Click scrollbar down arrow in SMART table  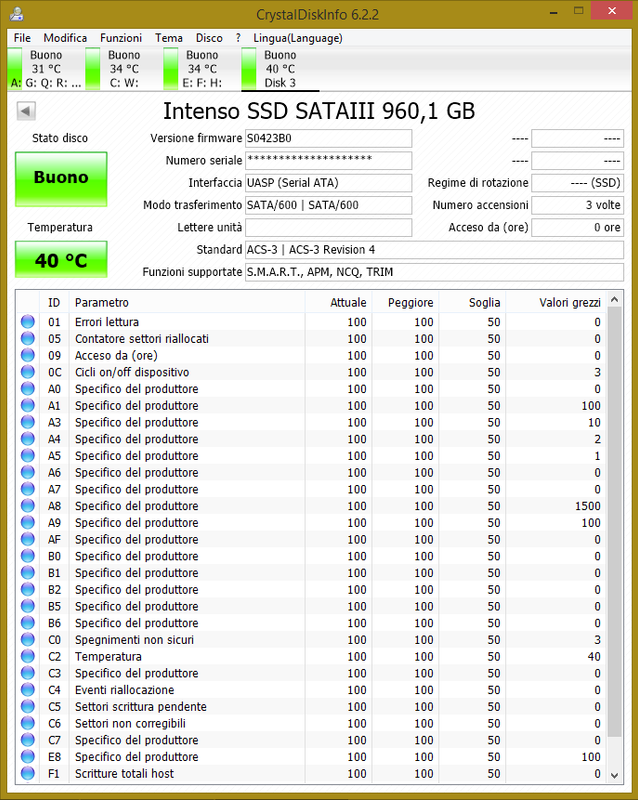pos(615,776)
